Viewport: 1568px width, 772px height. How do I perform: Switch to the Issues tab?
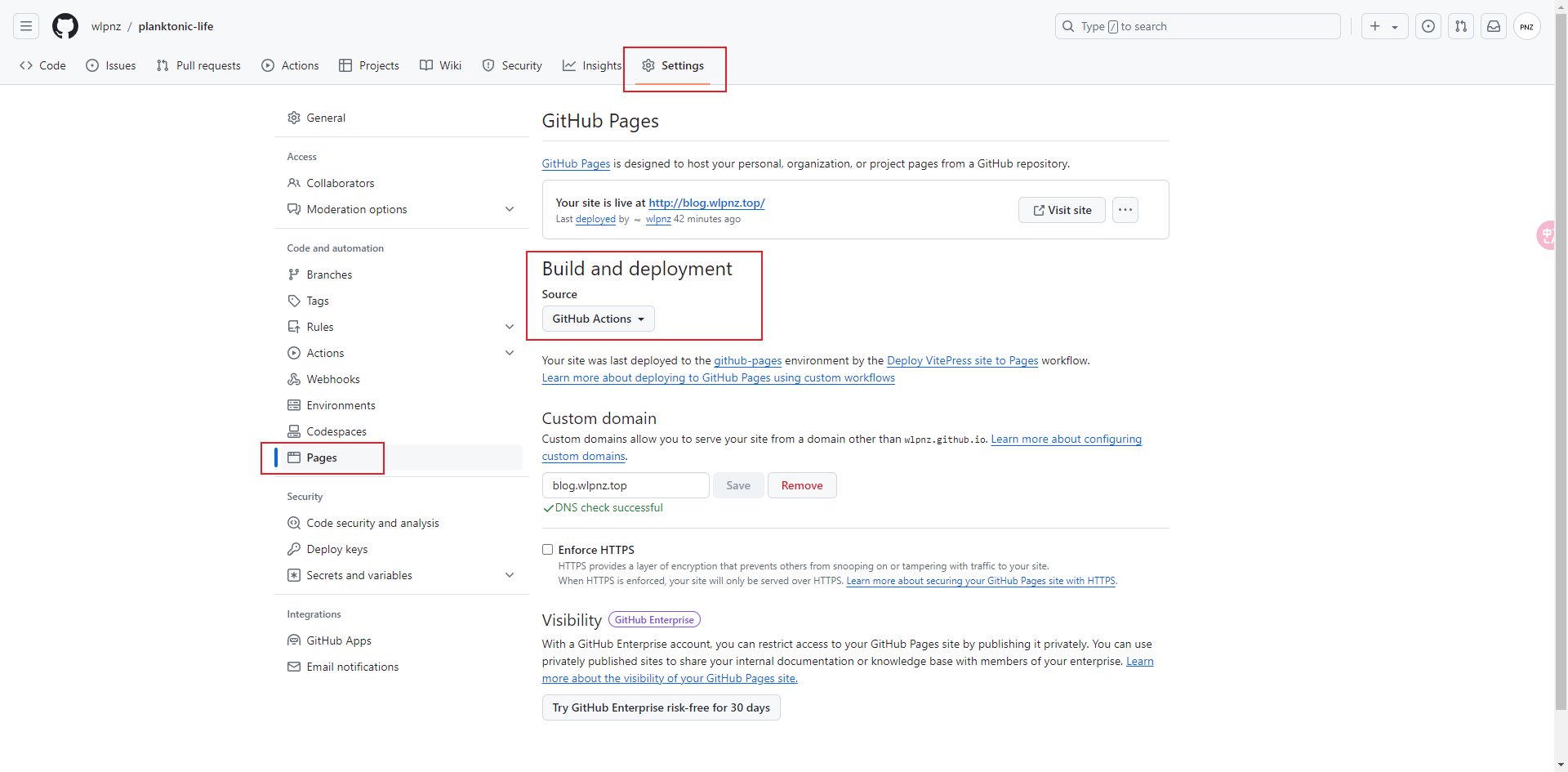[111, 65]
